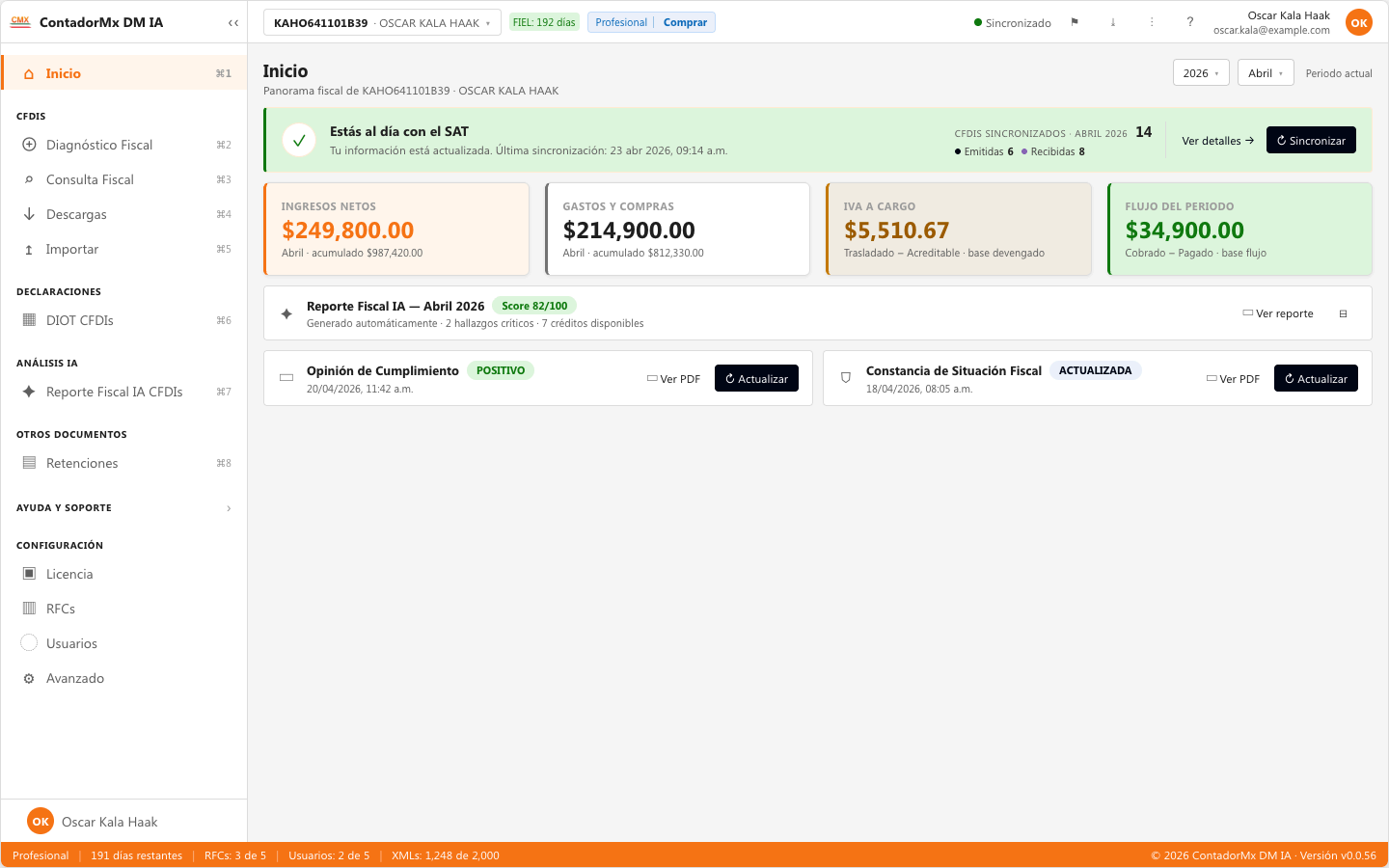Click the Comprar link
This screenshot has width=1389, height=868.
click(685, 22)
